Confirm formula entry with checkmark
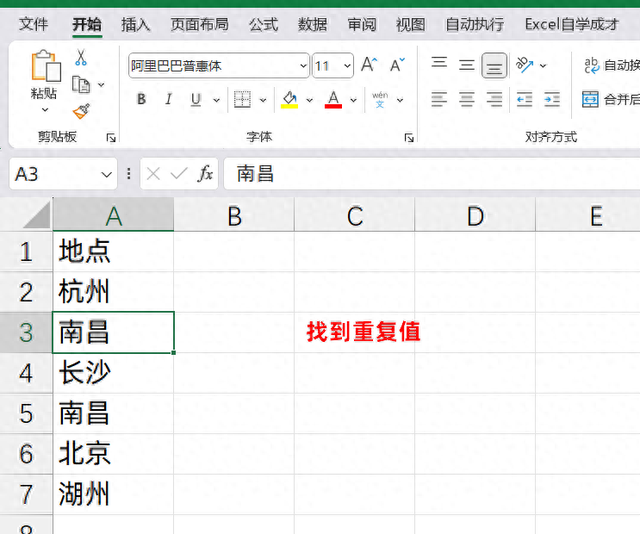Viewport: 640px width, 534px height. (179, 174)
